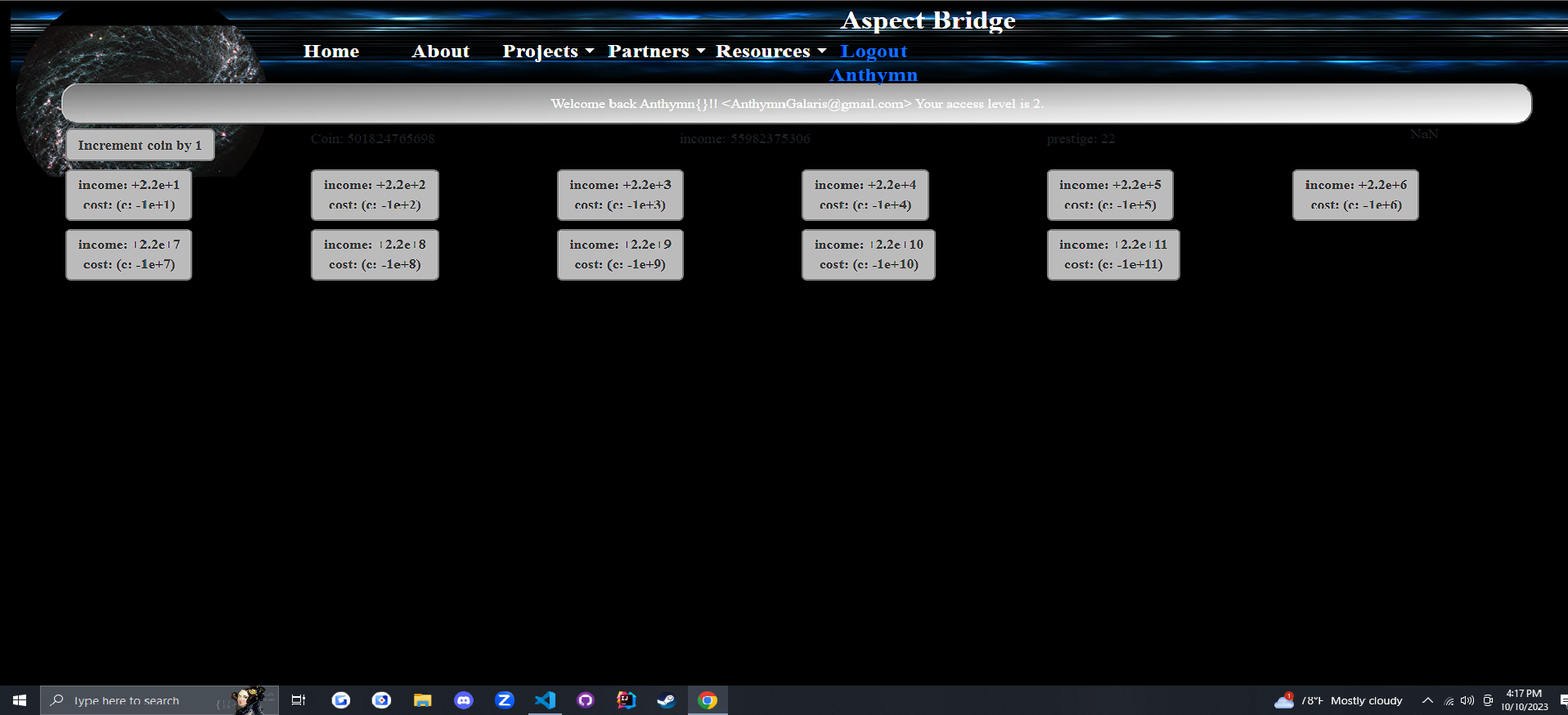Open the About page
Screen dimensions: 1568x715
click(440, 52)
